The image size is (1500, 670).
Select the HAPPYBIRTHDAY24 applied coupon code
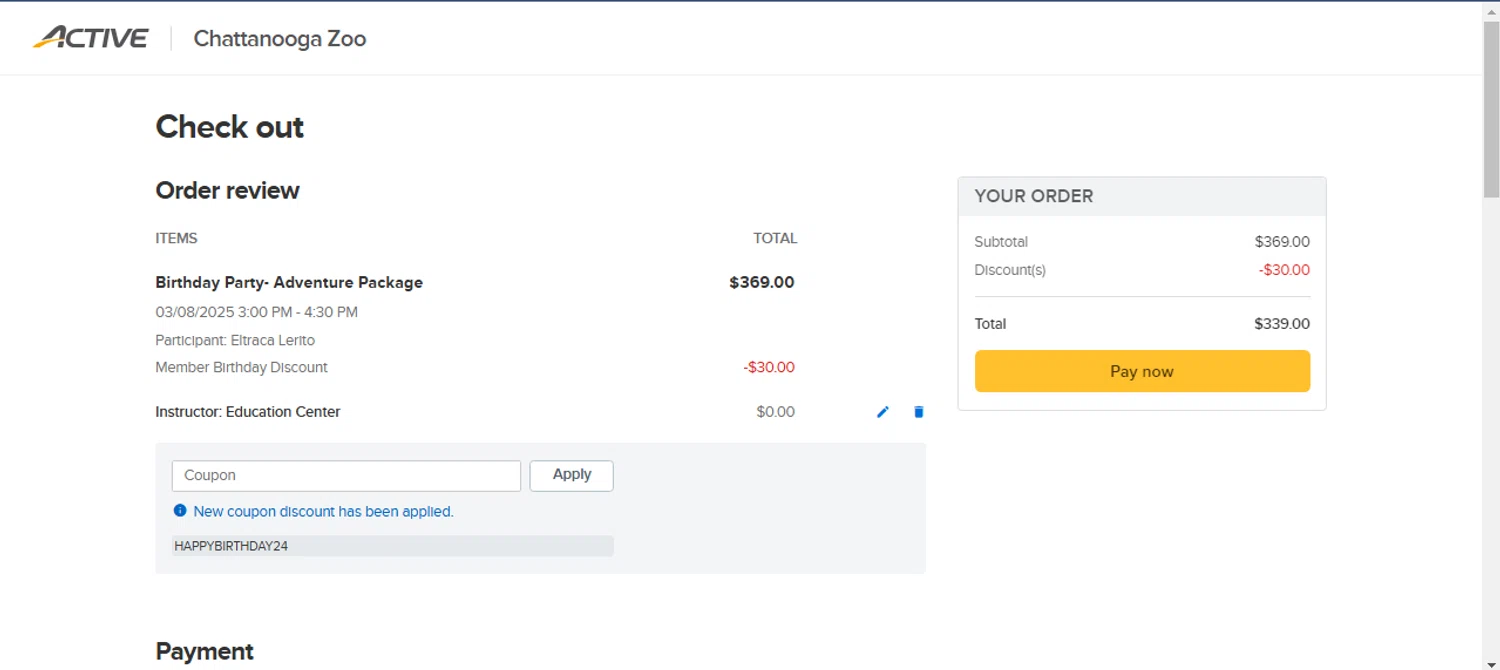click(231, 546)
